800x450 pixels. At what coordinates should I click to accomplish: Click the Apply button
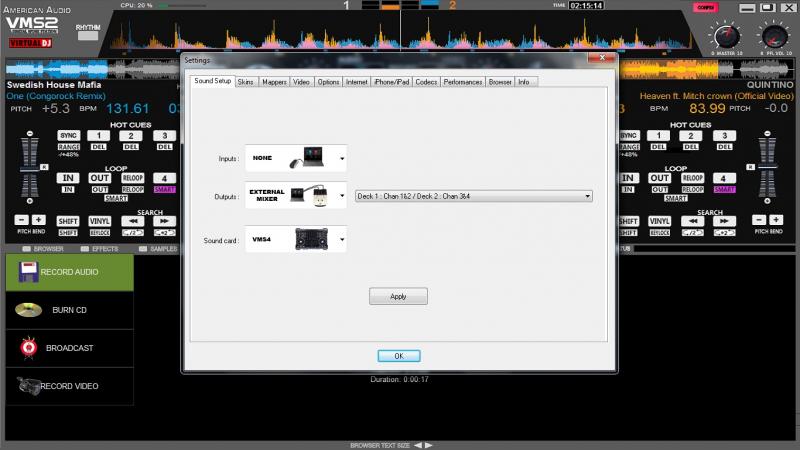[398, 296]
